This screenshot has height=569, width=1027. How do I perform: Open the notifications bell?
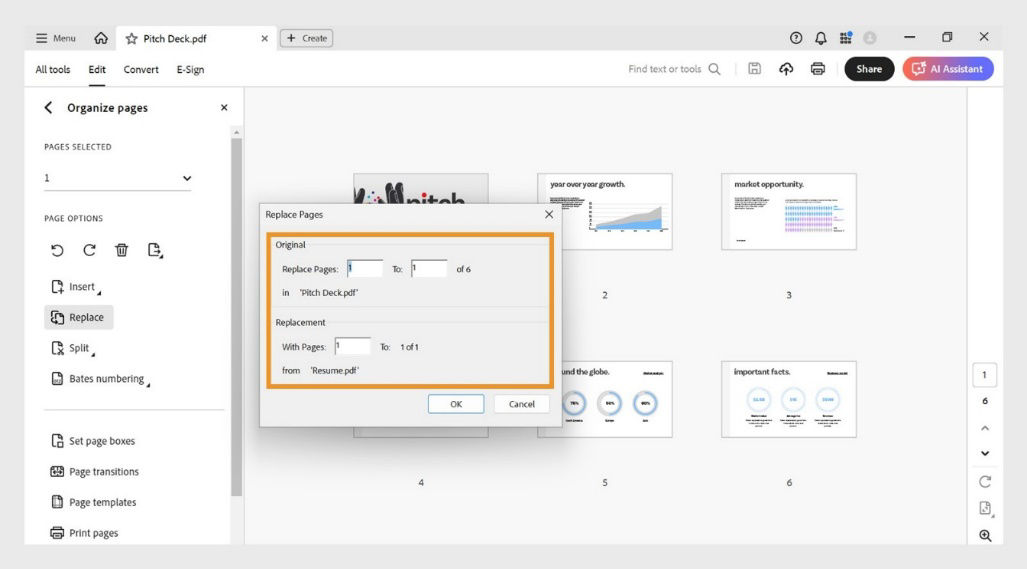(x=821, y=38)
